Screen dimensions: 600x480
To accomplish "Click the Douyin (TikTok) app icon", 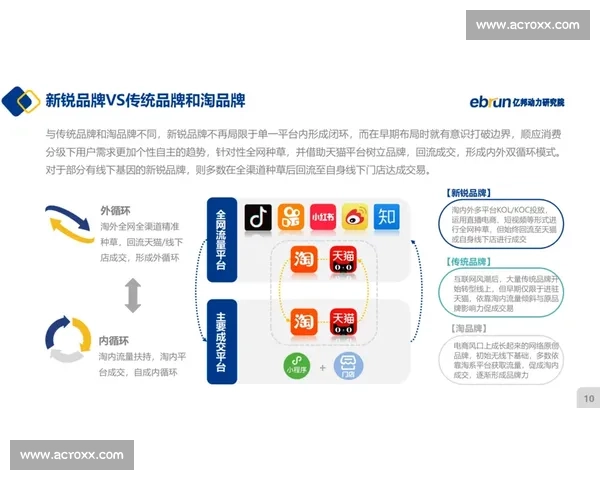I will tap(258, 217).
